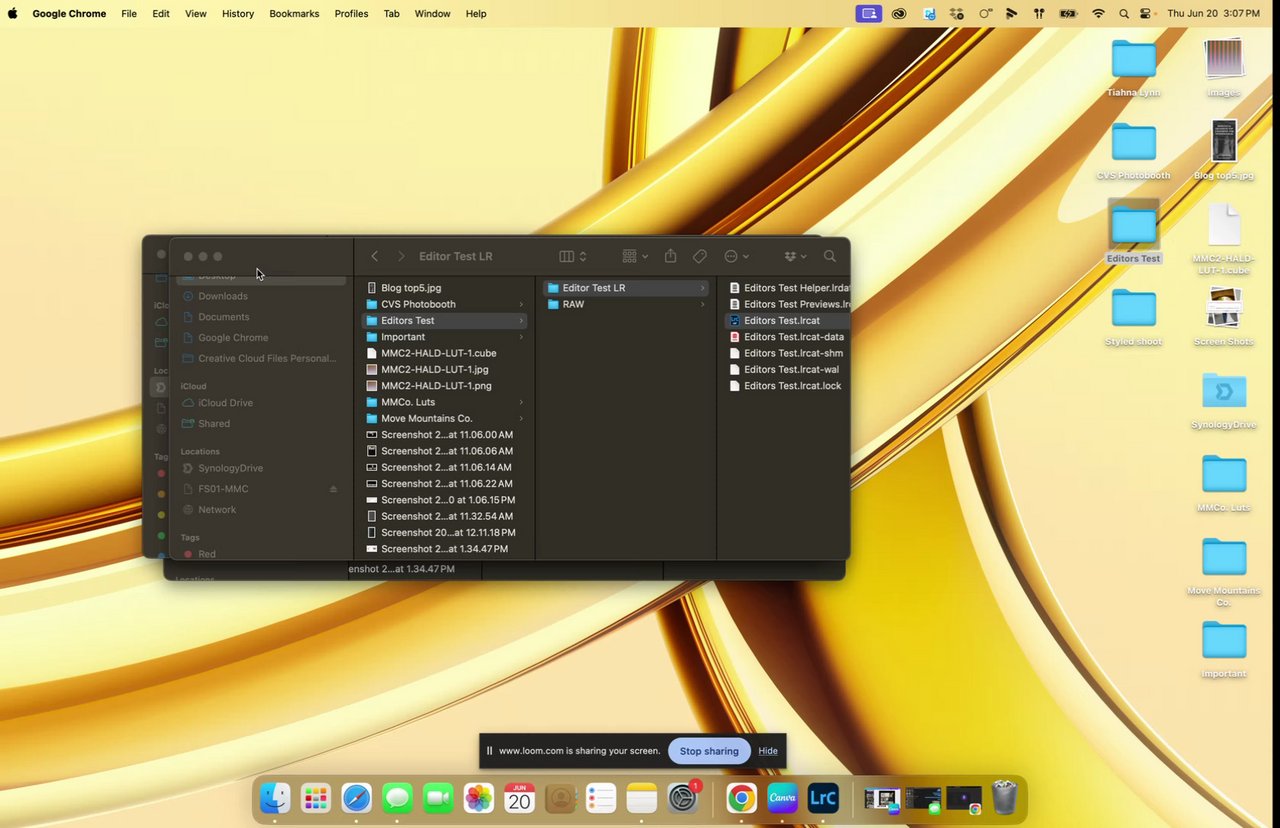This screenshot has width=1280, height=828.
Task: Click the Creative Cloud menu bar icon
Action: tap(899, 14)
